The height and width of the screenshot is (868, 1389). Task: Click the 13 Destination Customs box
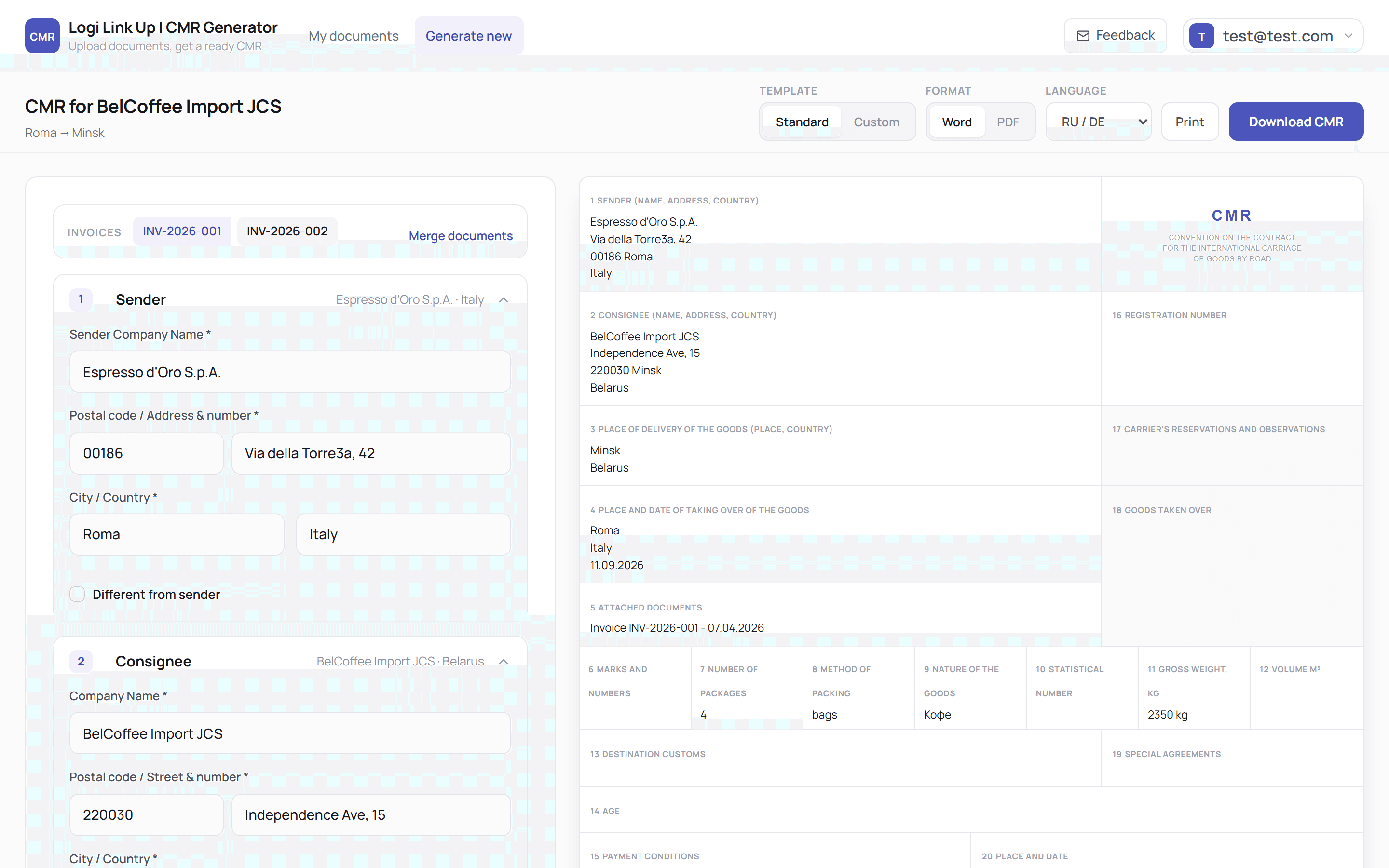[840, 759]
